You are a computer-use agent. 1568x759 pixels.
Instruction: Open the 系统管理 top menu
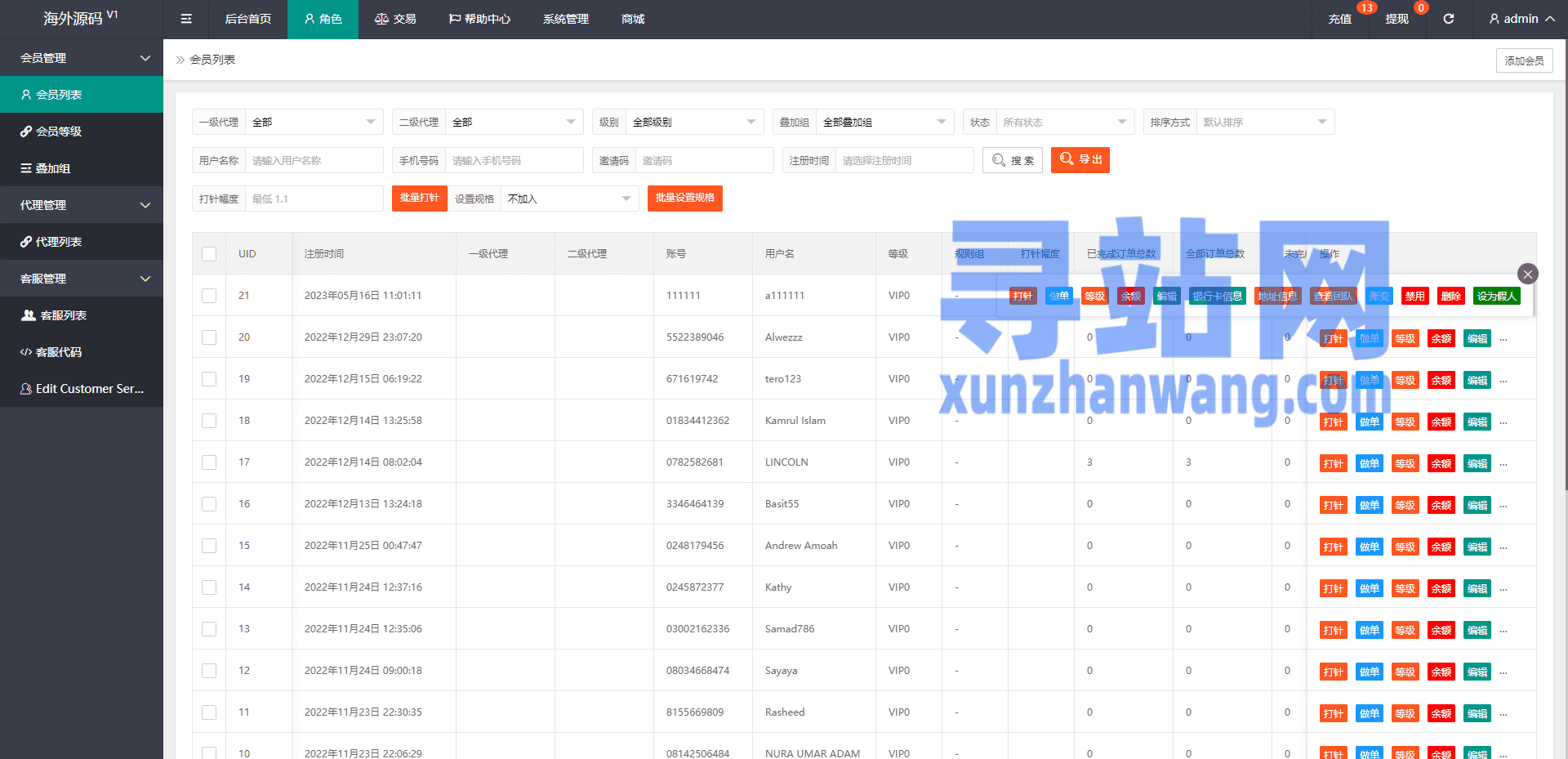point(566,19)
